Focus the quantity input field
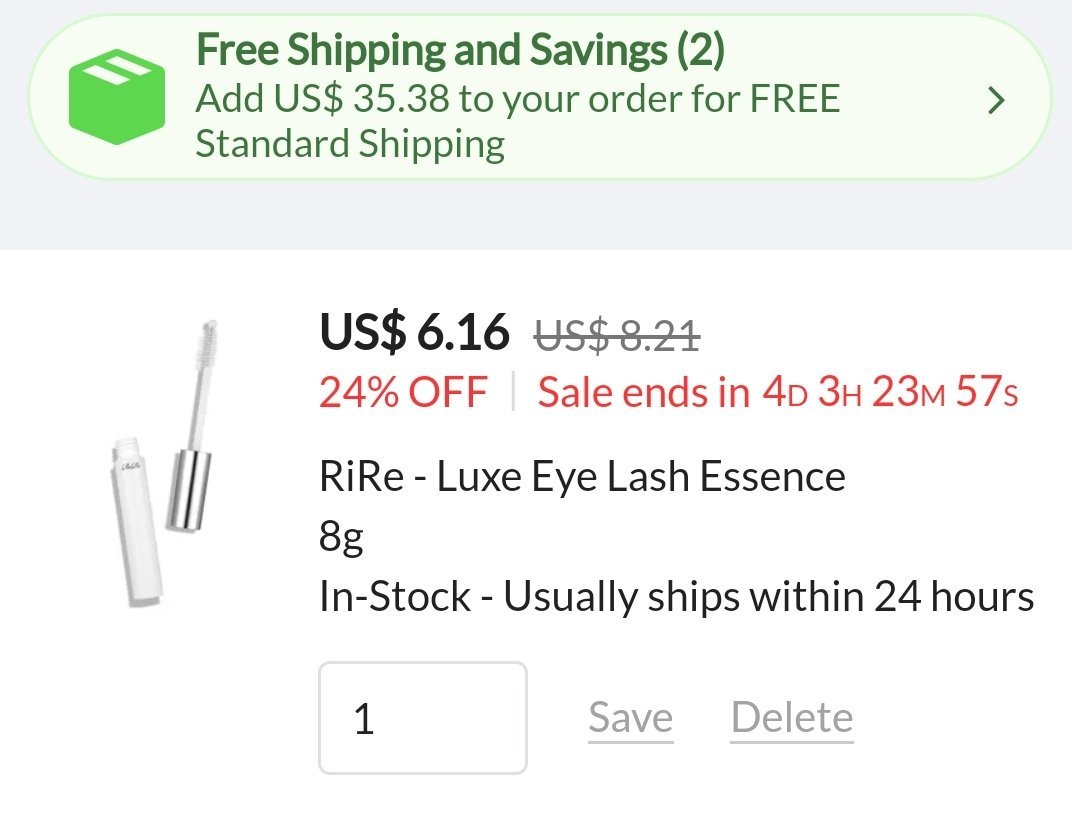Viewport: 1072px width, 815px height. [422, 718]
